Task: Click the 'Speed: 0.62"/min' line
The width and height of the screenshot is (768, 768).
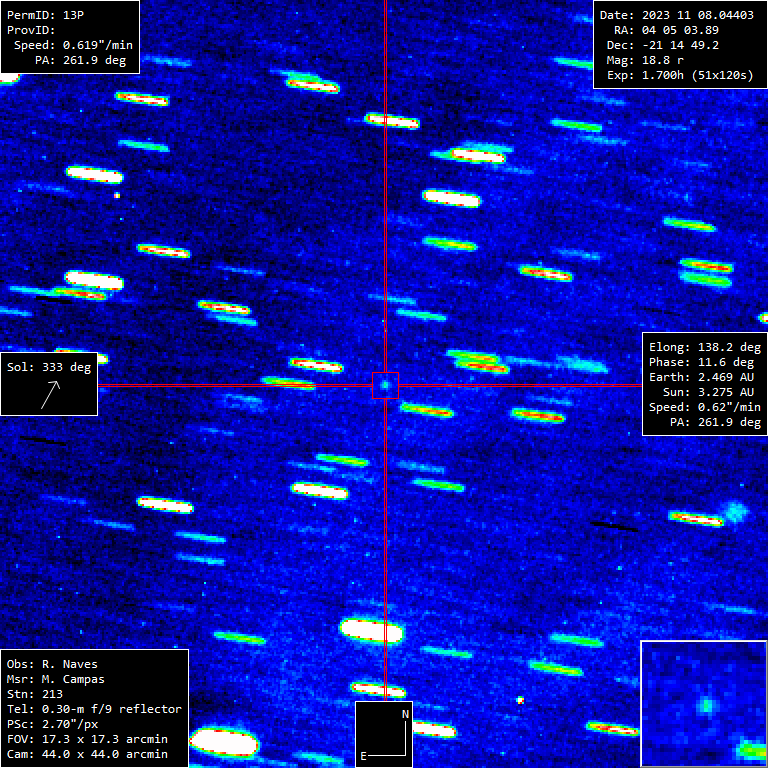Action: click(x=705, y=407)
